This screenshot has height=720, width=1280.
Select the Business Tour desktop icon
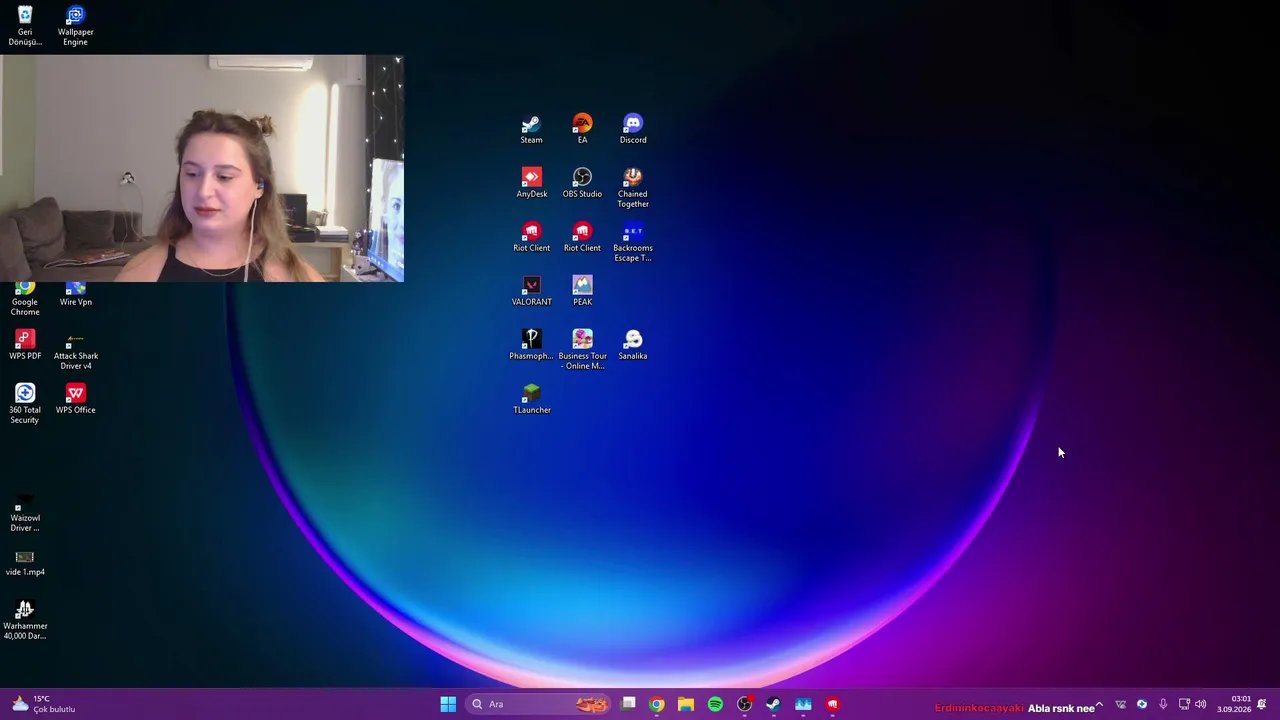pyautogui.click(x=582, y=350)
